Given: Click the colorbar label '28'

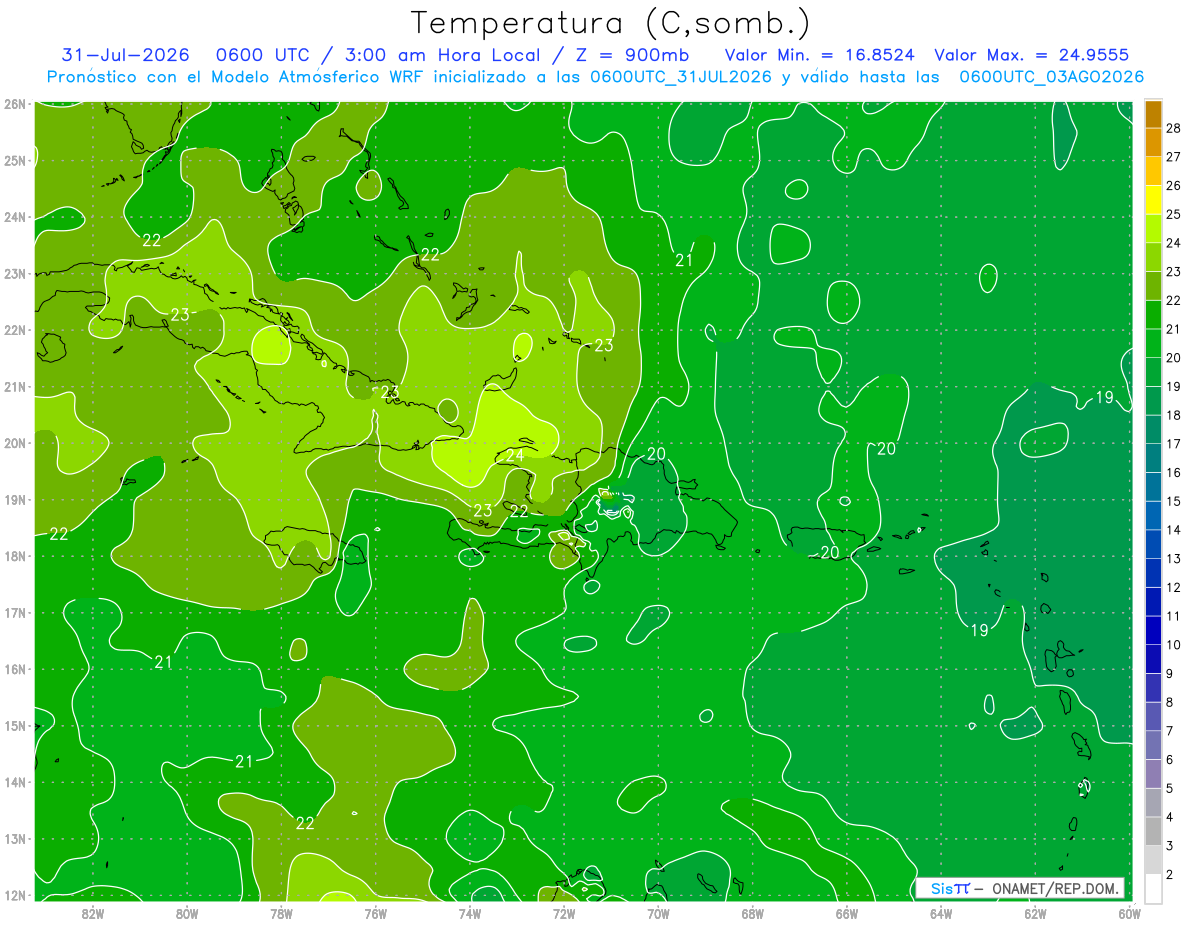Looking at the screenshot, I should click(1174, 127).
